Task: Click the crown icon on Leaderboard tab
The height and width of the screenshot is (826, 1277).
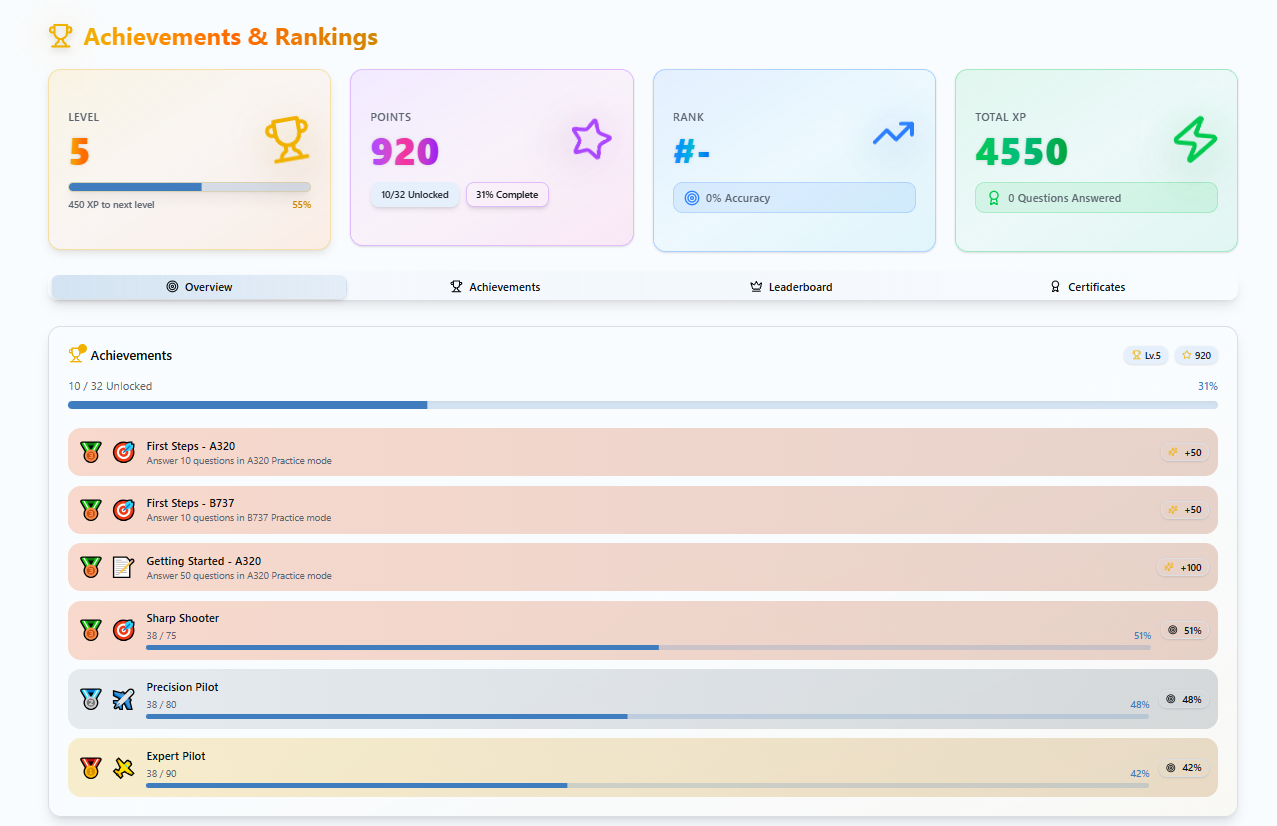Action: coord(756,287)
